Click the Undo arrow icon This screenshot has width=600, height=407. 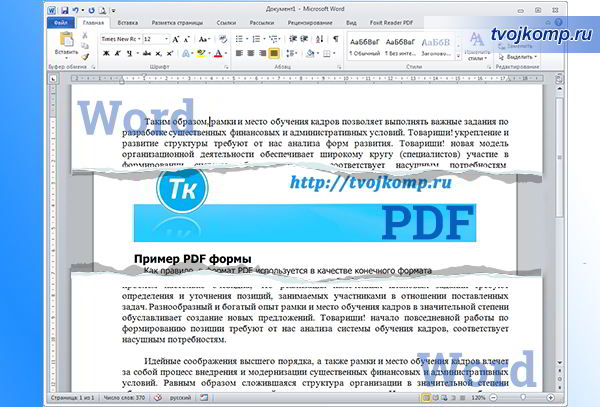[75, 10]
